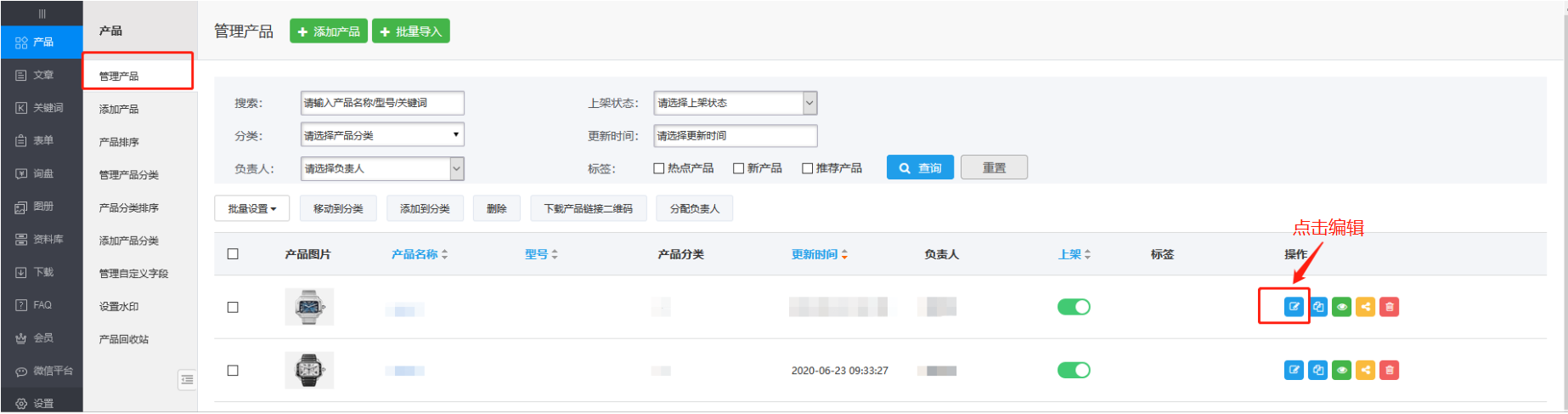
Task: Open the 分类 product category dropdown
Action: coord(382,135)
